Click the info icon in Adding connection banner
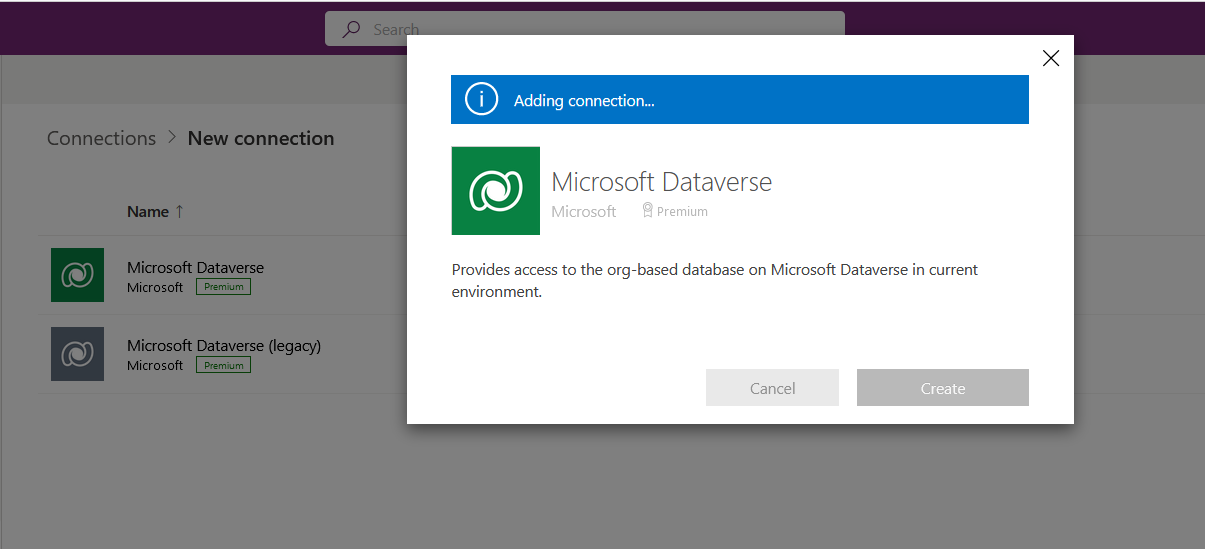This screenshot has width=1205, height=549. pyautogui.click(x=482, y=100)
